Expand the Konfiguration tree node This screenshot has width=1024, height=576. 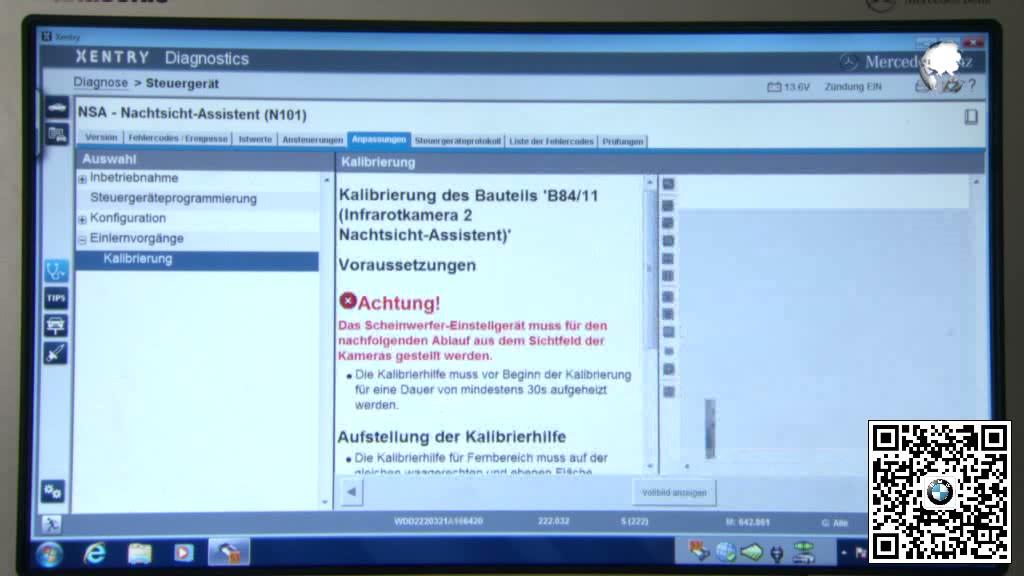coord(82,219)
